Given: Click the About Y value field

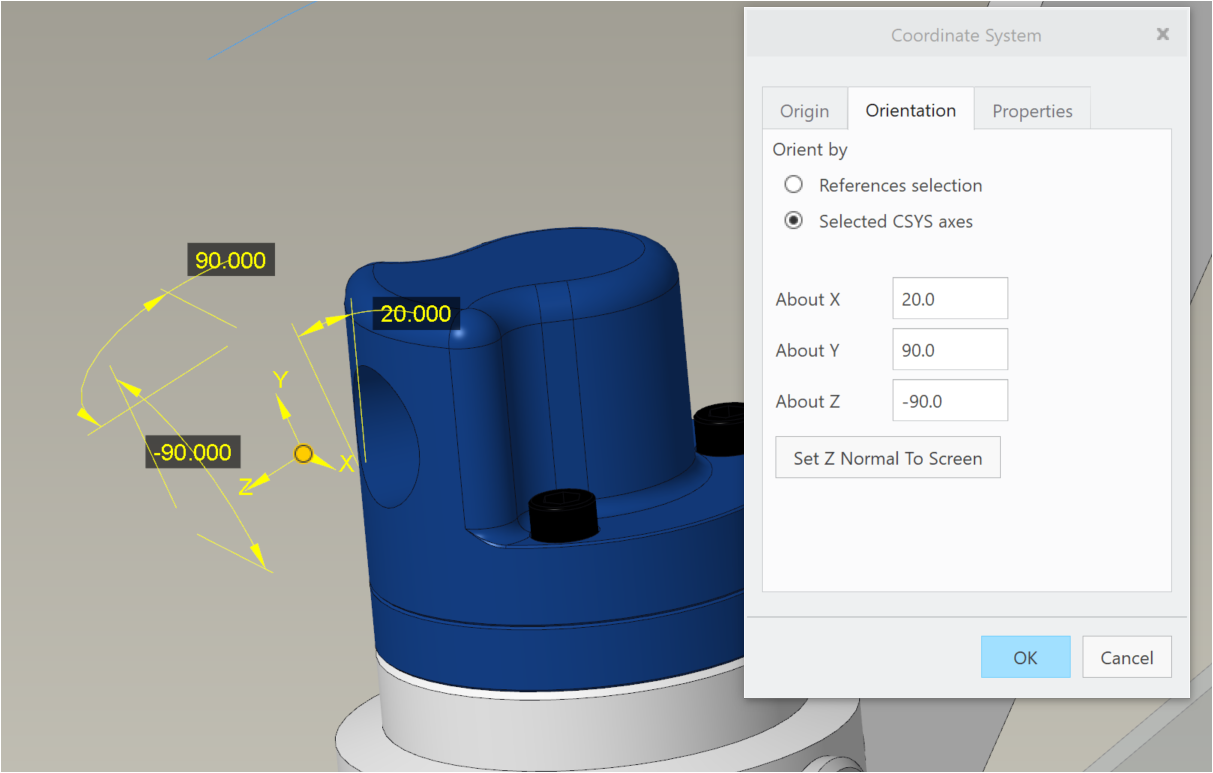Looking at the screenshot, I should click(x=949, y=350).
